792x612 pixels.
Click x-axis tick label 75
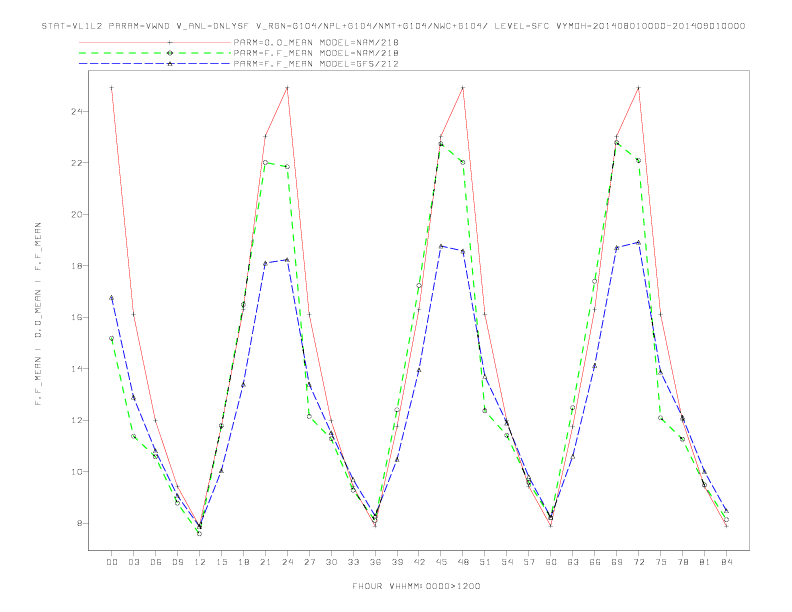[661, 562]
